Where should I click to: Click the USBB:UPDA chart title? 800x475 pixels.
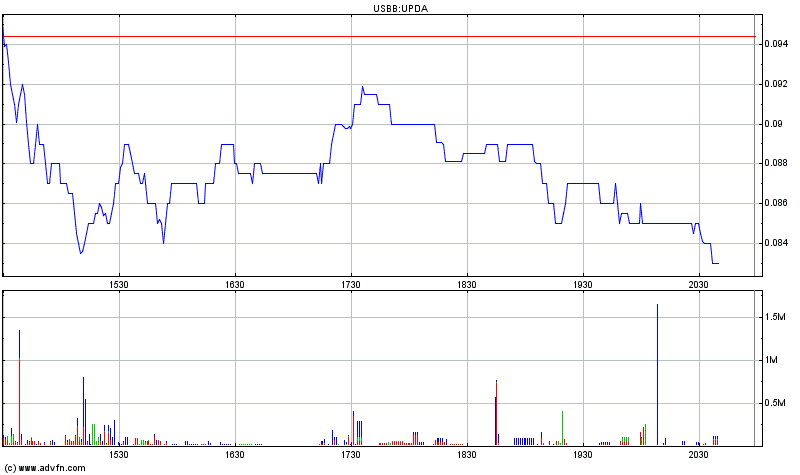[x=401, y=9]
